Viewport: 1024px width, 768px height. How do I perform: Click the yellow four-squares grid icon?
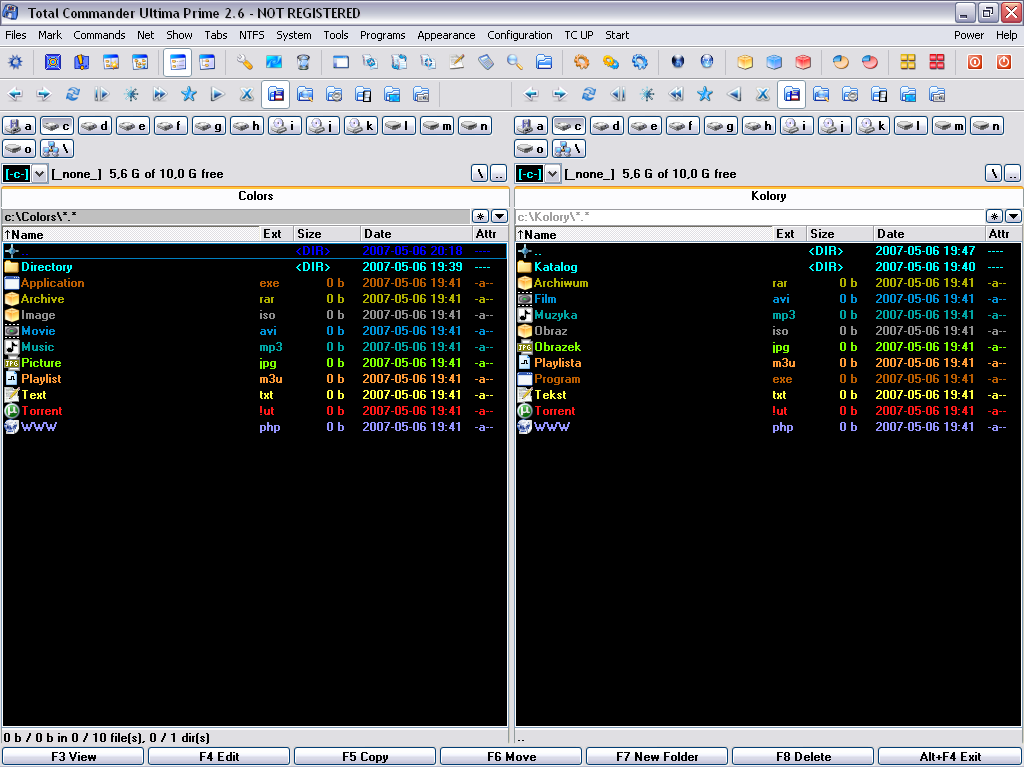coord(908,62)
